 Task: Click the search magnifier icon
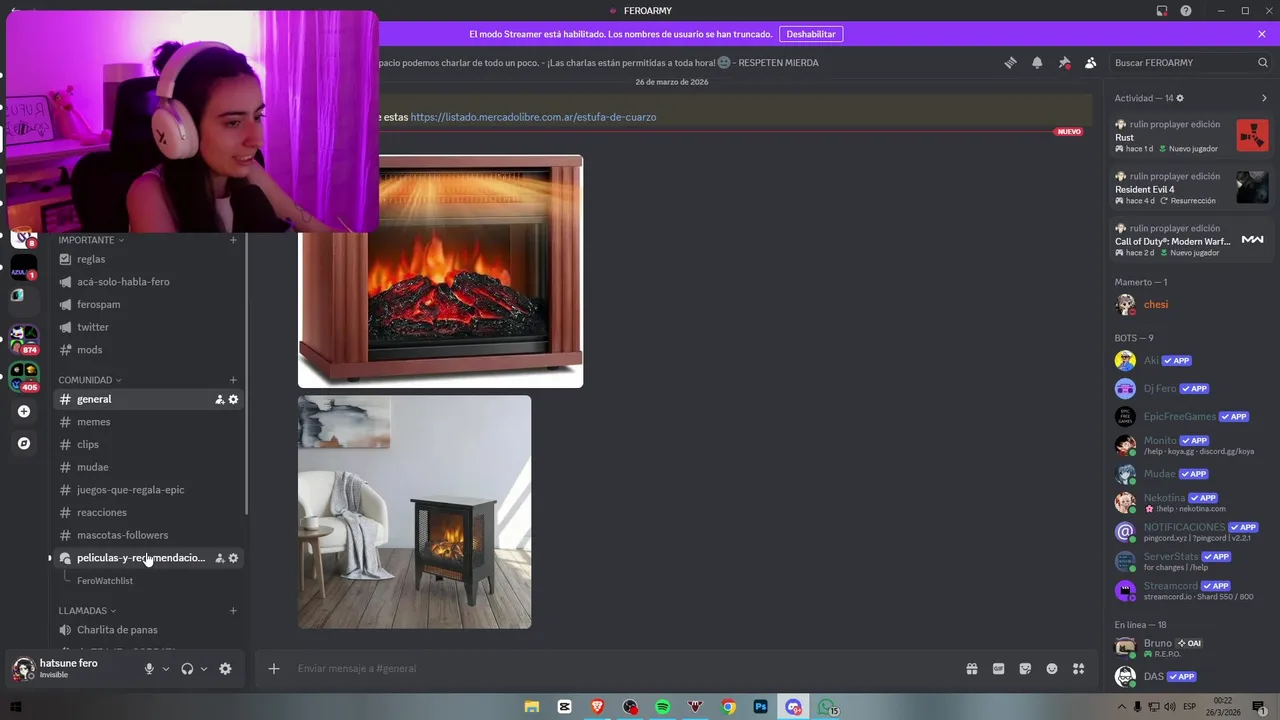point(1262,62)
